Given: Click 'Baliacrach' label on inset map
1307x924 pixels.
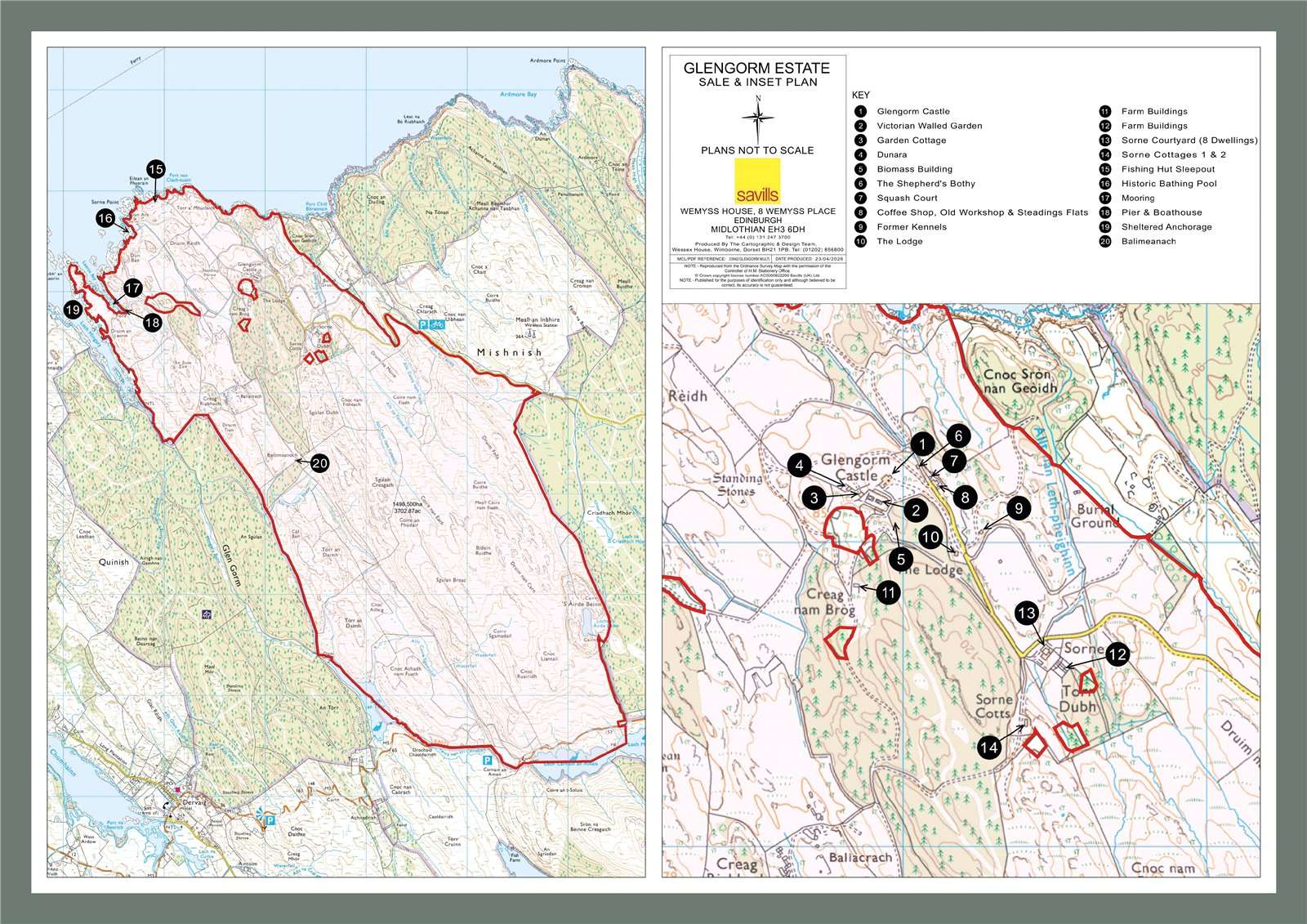Looking at the screenshot, I should 860,858.
